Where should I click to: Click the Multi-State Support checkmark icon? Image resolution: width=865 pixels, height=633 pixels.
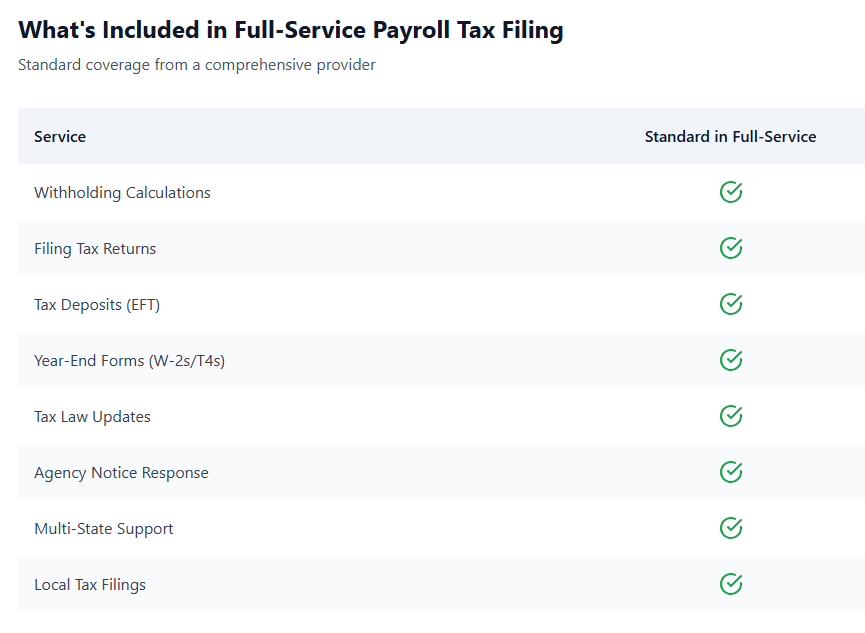coord(731,528)
